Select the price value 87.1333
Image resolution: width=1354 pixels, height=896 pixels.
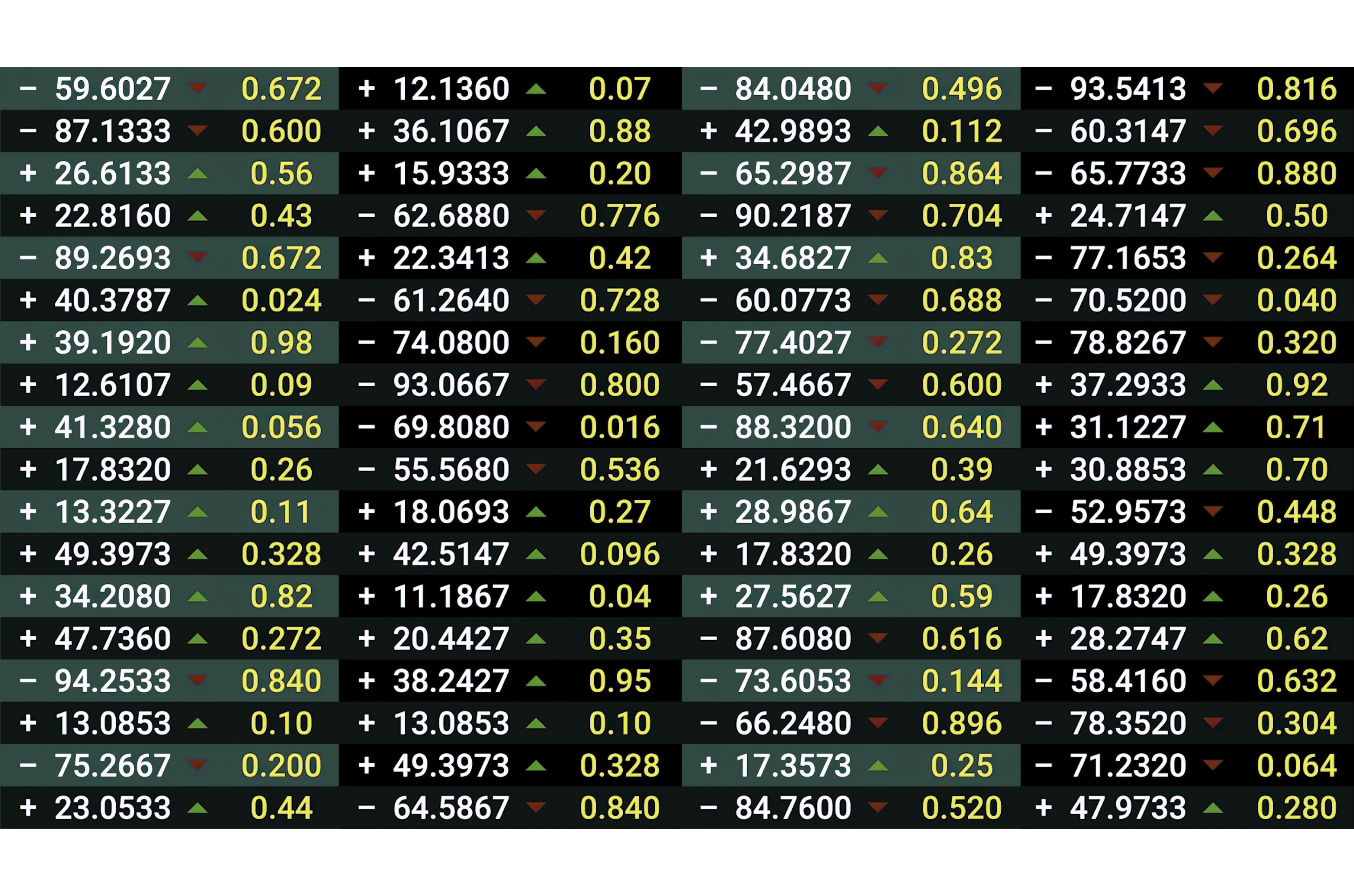click(x=113, y=131)
